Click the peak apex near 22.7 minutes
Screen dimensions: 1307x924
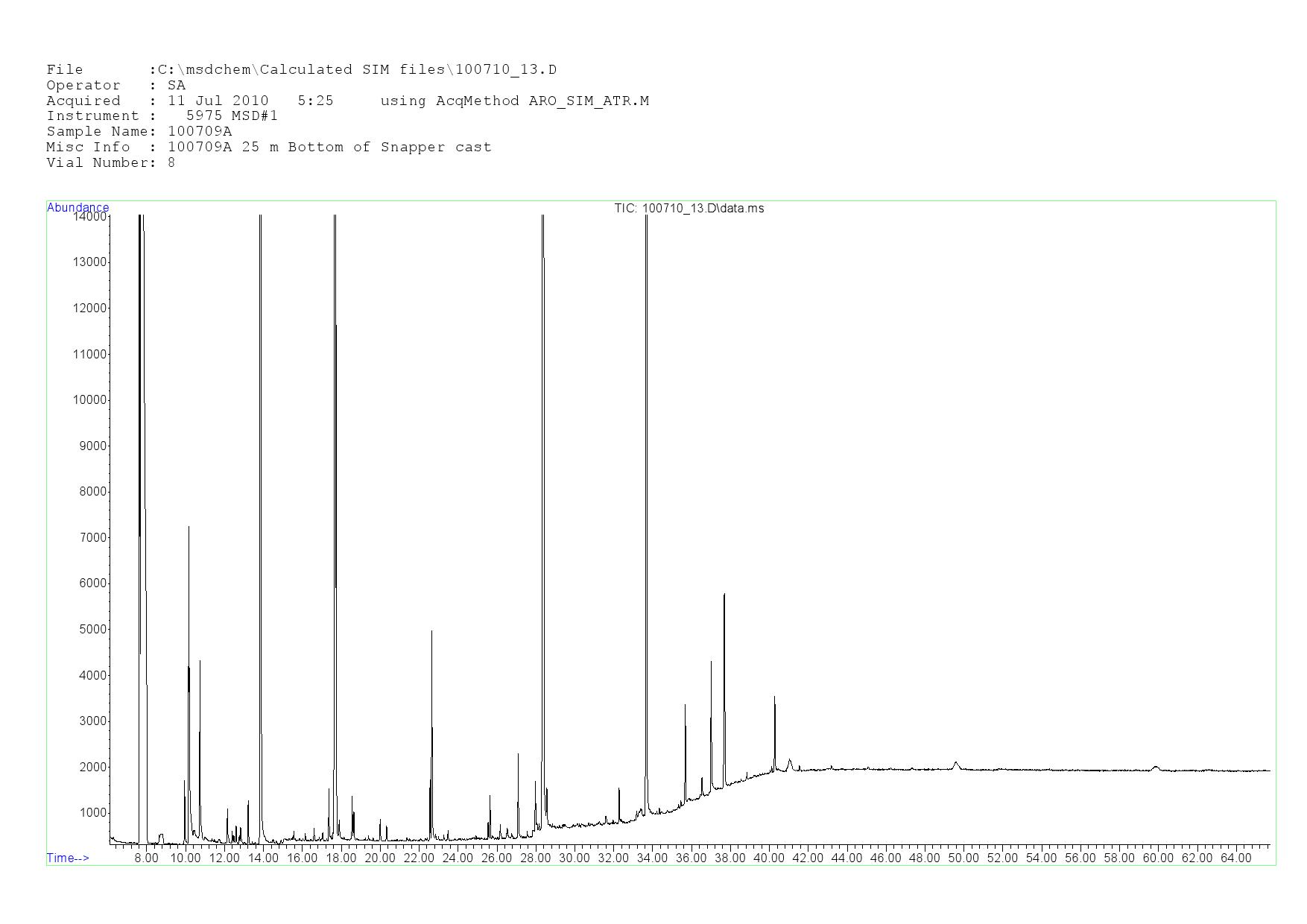[431, 632]
